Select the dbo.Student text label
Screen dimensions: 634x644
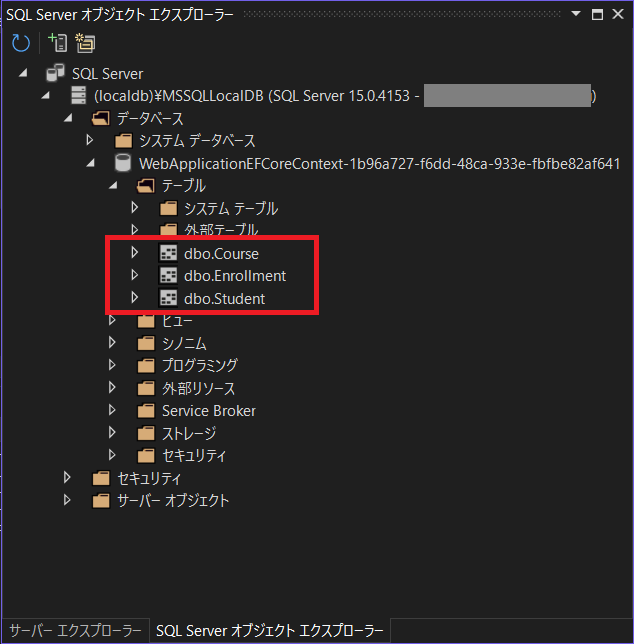[225, 299]
